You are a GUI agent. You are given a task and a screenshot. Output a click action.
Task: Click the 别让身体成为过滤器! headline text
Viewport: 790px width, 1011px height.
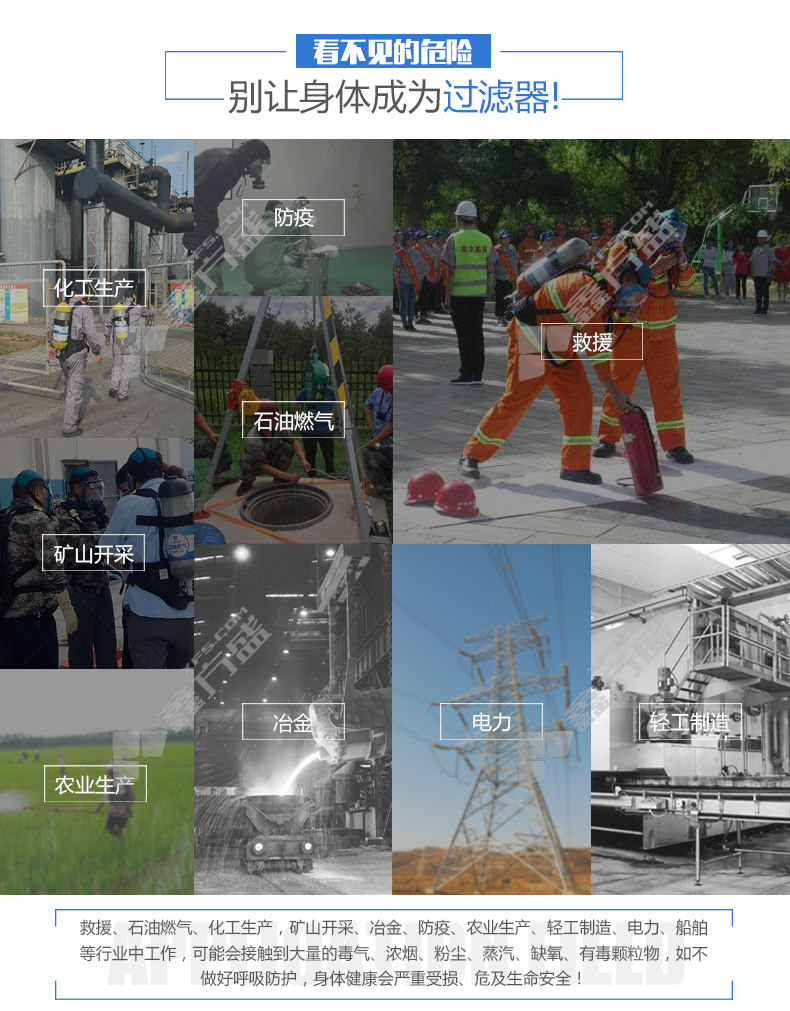click(x=394, y=97)
